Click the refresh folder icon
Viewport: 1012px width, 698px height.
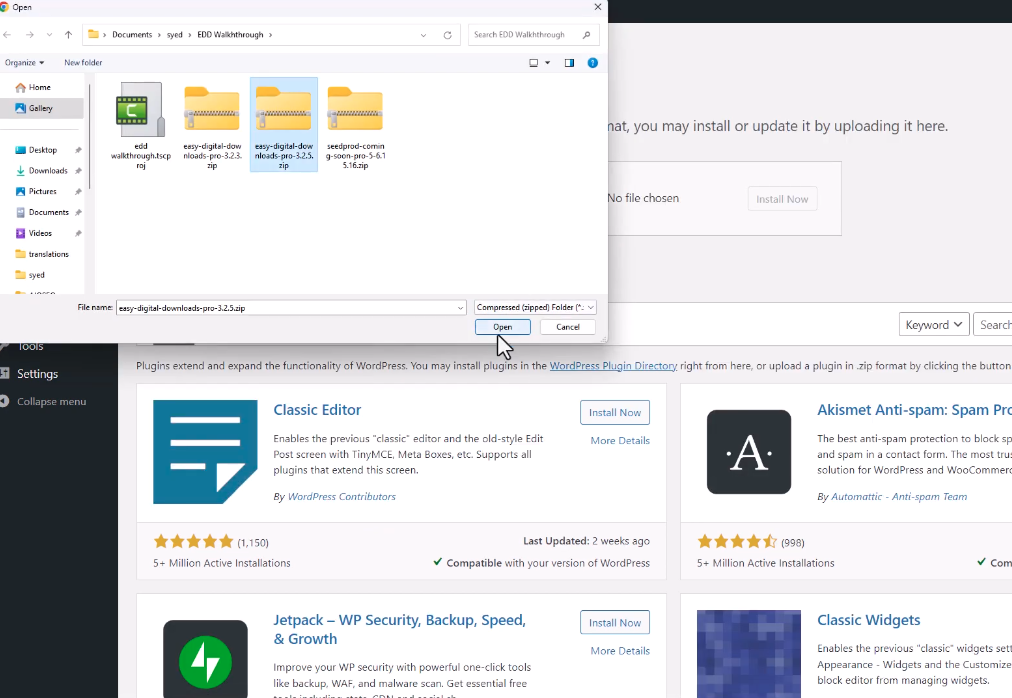pyautogui.click(x=448, y=35)
